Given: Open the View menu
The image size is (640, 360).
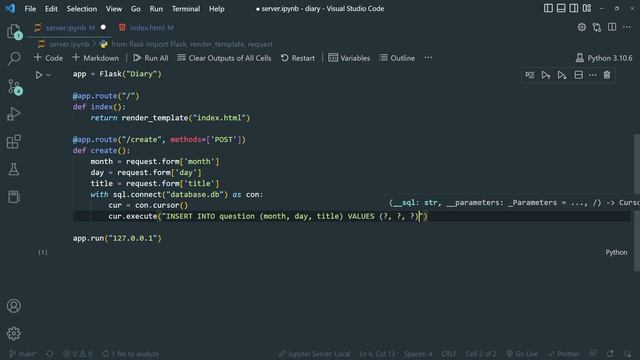Looking at the screenshot, I should coord(113,9).
